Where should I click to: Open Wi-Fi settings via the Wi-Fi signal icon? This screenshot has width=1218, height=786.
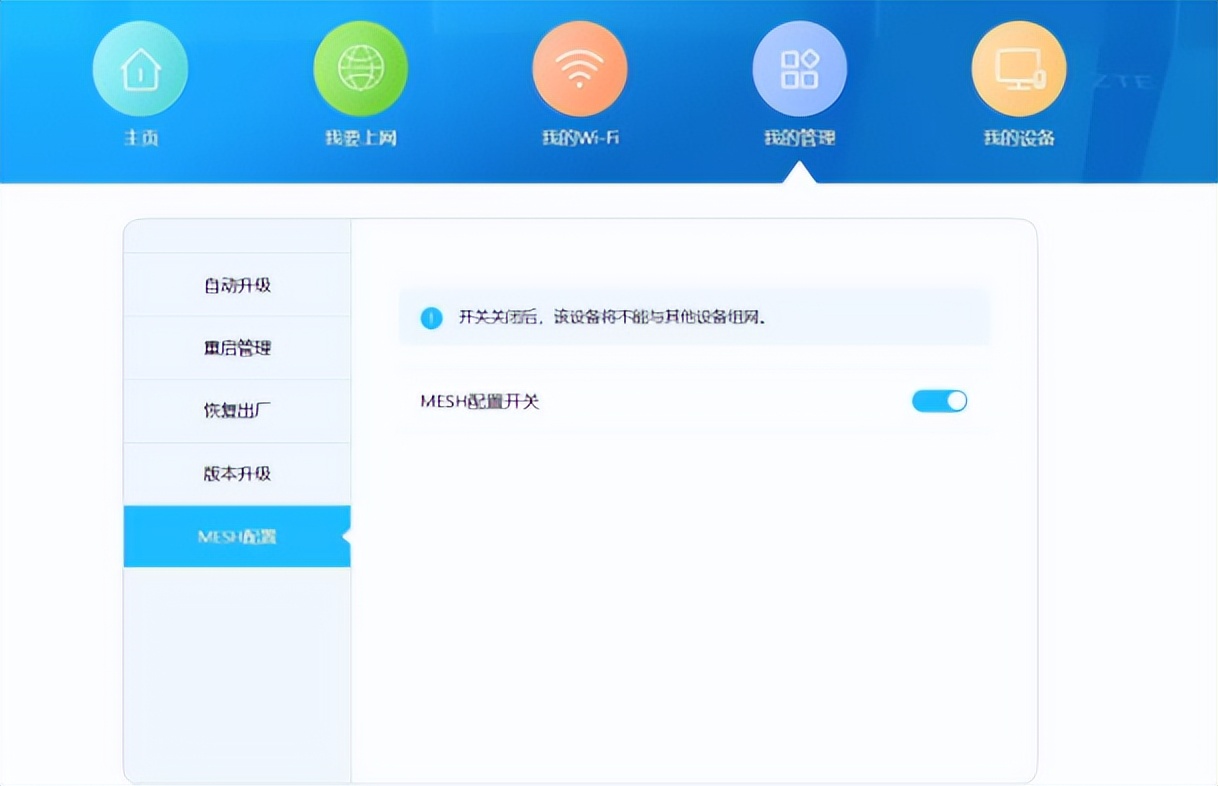tap(580, 67)
